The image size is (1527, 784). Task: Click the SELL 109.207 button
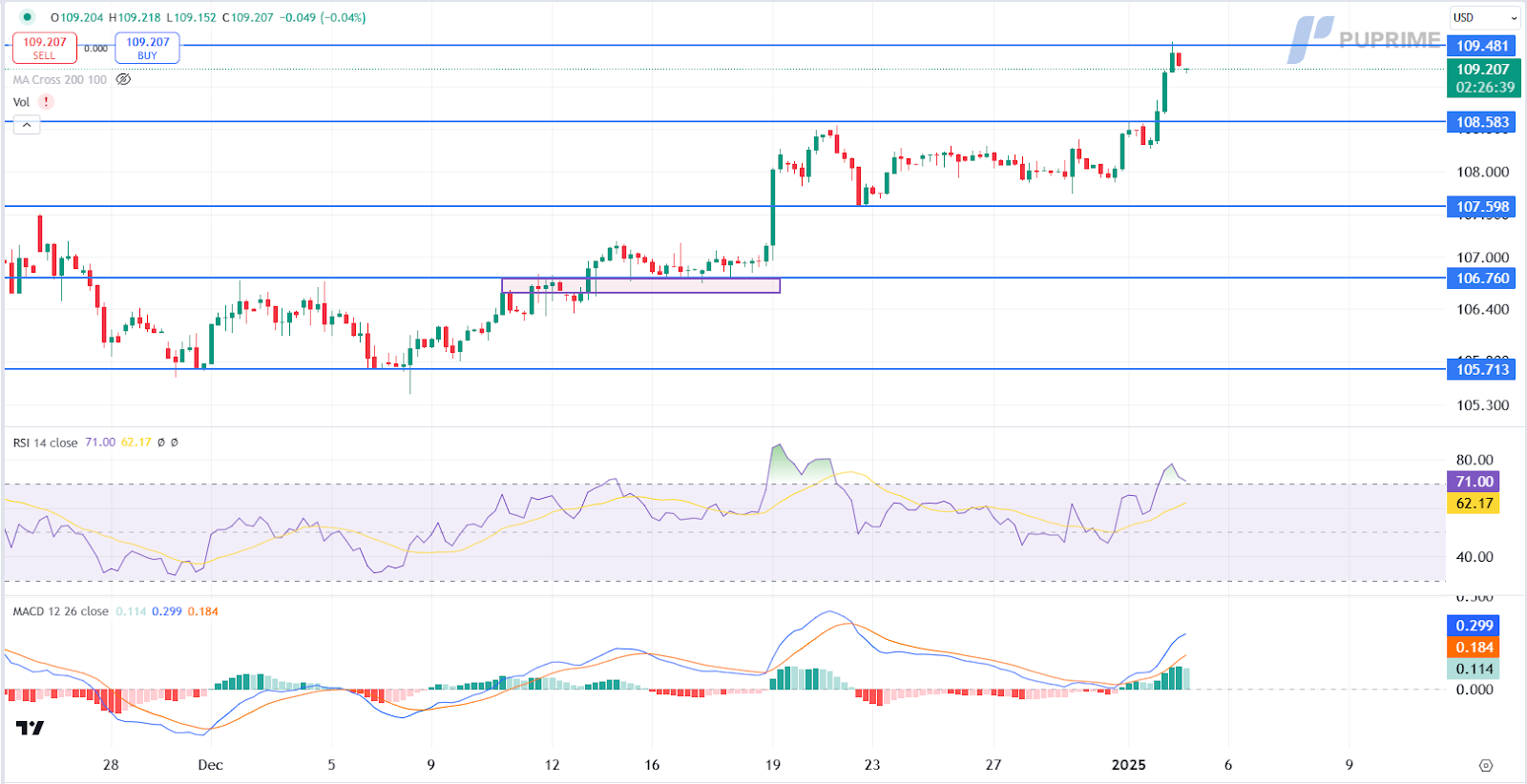(45, 49)
